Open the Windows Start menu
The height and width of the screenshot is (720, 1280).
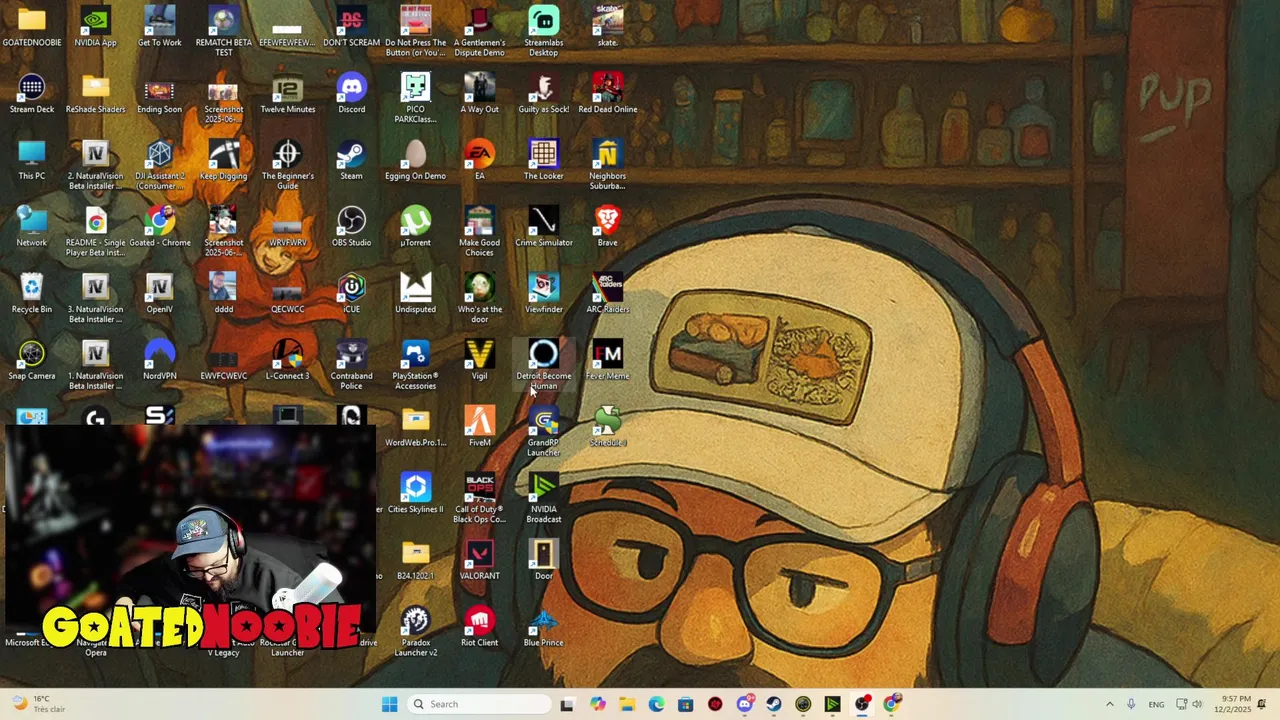389,704
